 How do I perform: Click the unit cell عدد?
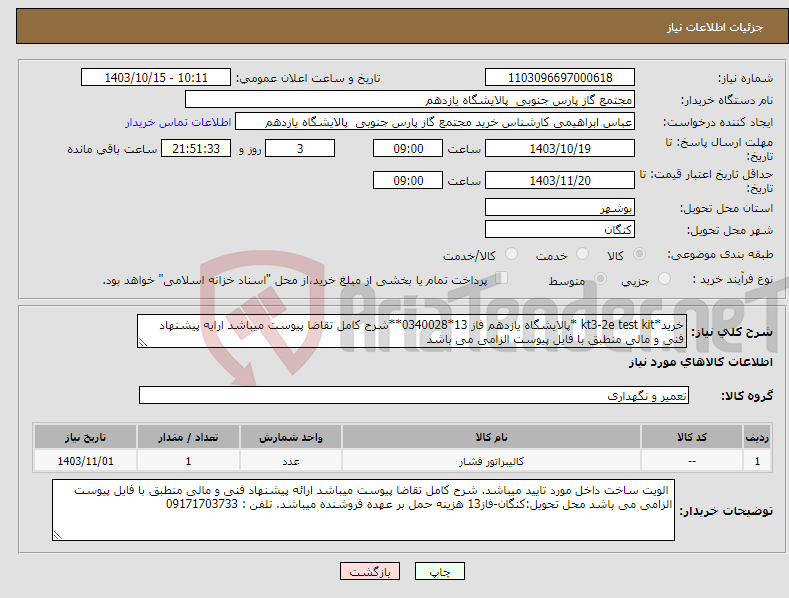291,461
